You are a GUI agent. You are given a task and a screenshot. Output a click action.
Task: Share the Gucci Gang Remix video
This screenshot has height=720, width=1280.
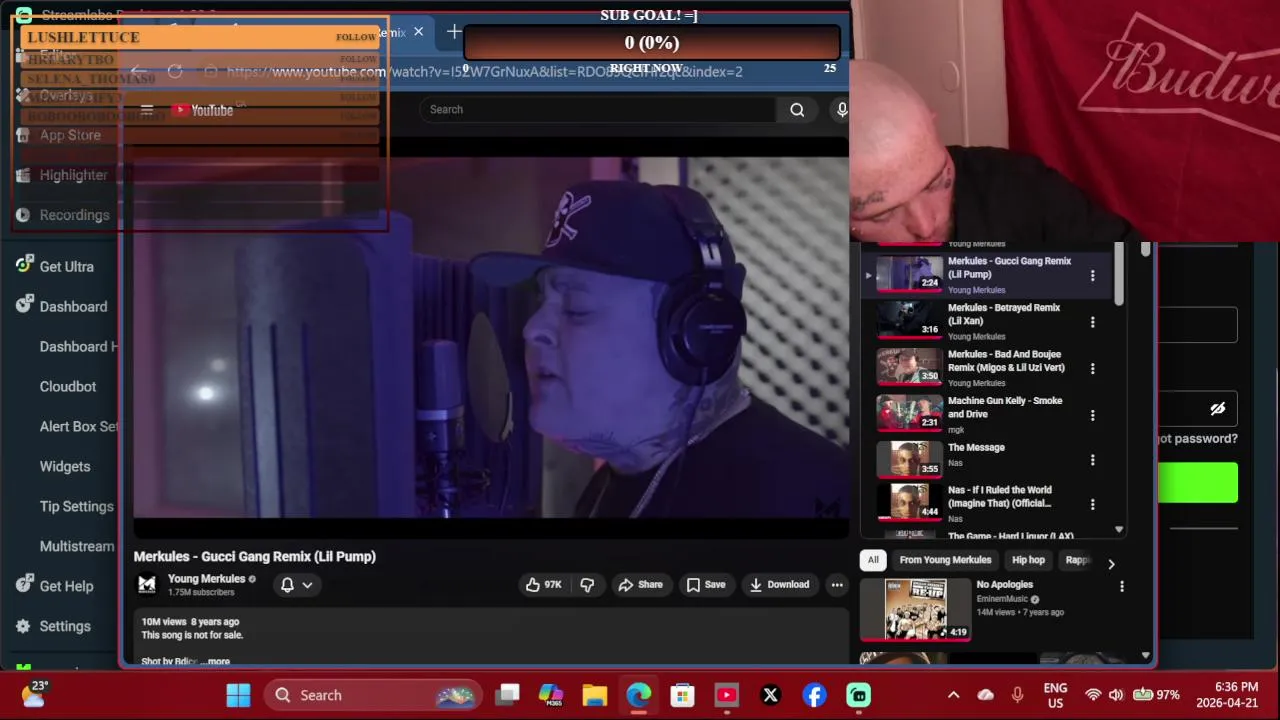(640, 585)
